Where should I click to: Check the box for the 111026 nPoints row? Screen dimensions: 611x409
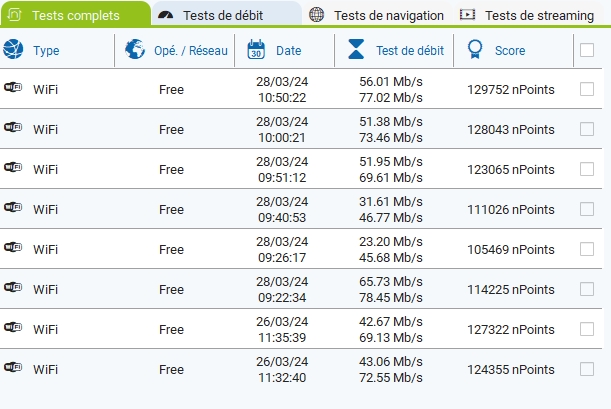point(587,209)
